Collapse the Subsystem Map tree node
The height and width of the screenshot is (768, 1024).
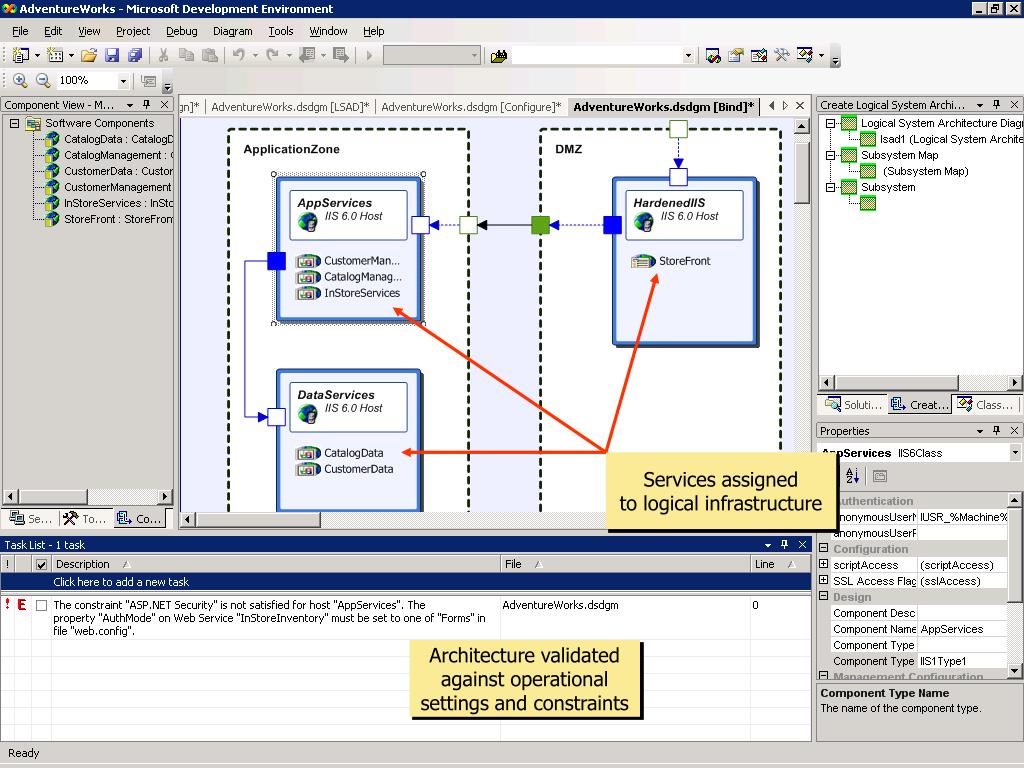[830, 155]
